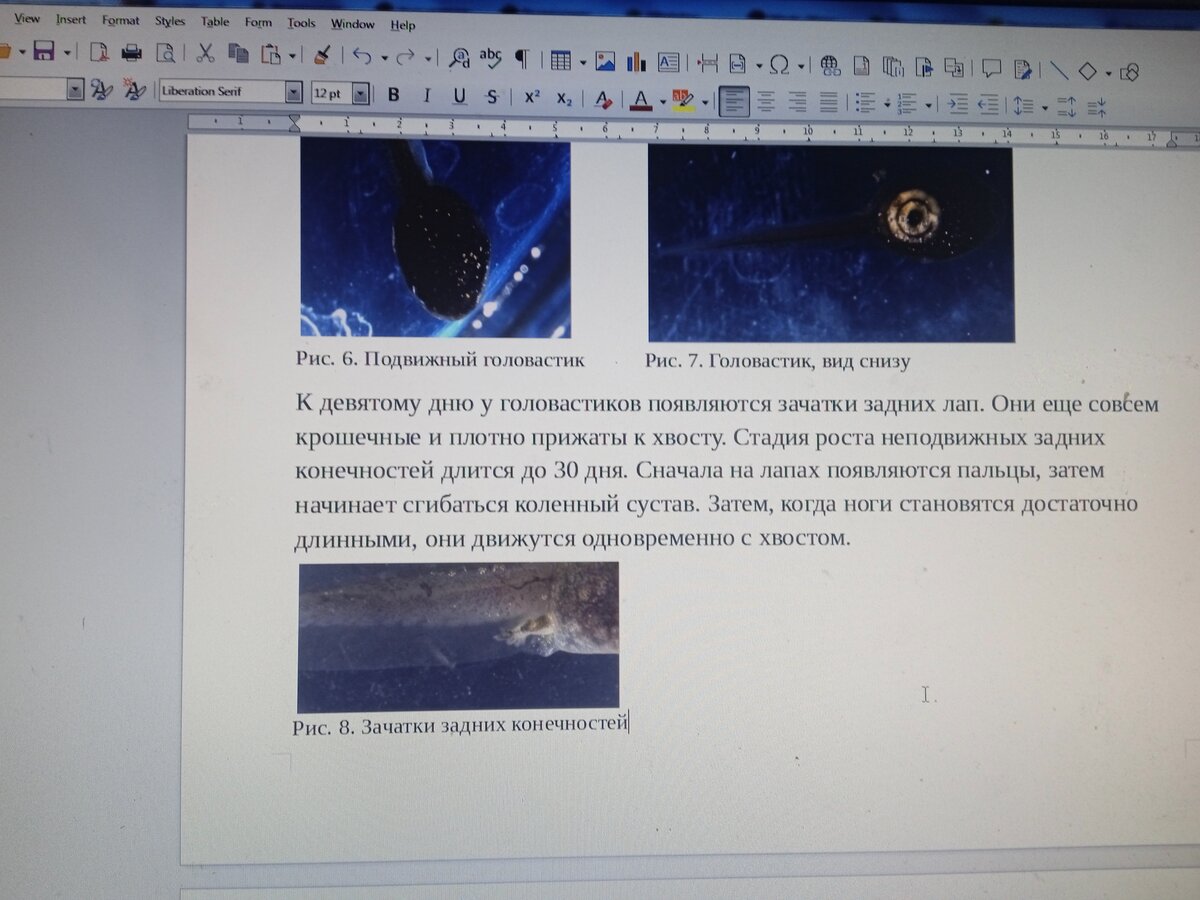Insert a special character (Omega icon)
This screenshot has height=900, width=1200.
pos(779,65)
